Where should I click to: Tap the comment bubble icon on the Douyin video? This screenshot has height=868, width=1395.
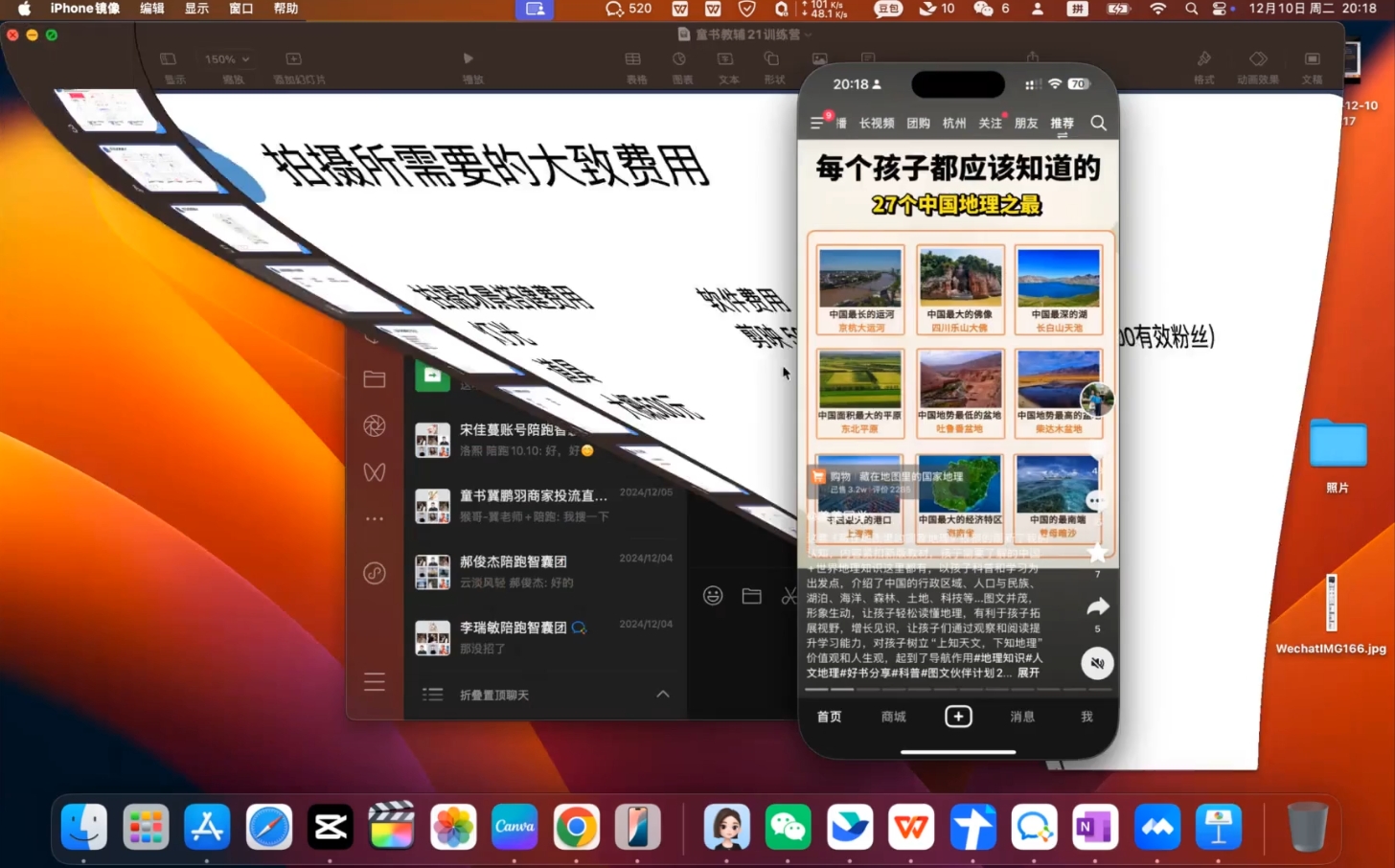(1097, 500)
